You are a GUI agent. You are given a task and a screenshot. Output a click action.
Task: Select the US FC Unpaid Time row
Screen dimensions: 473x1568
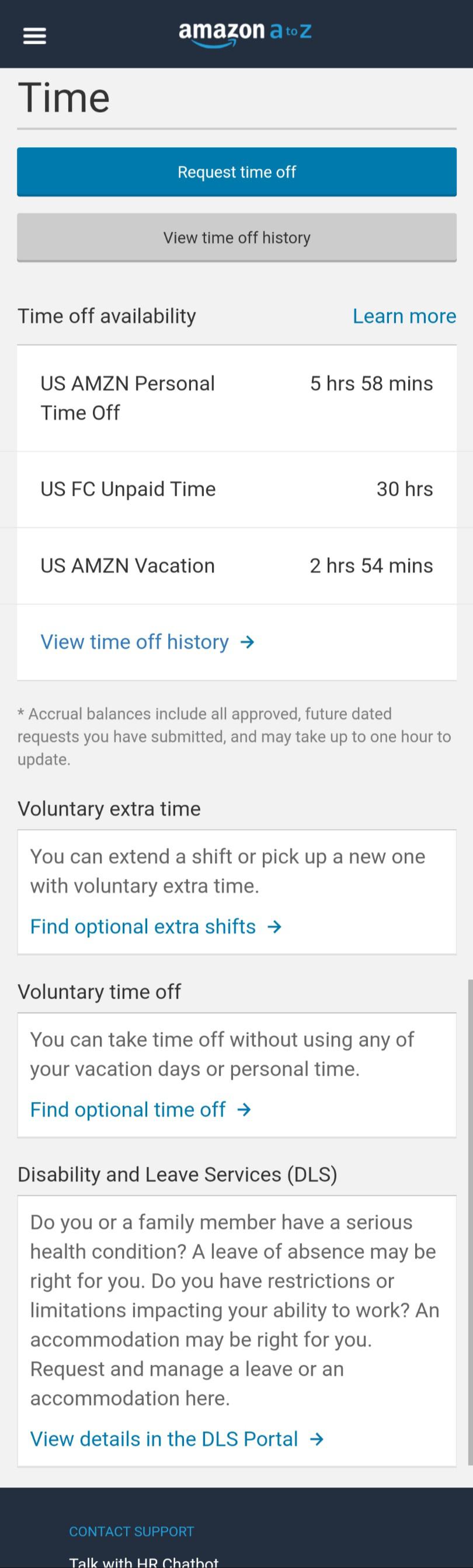(x=236, y=489)
